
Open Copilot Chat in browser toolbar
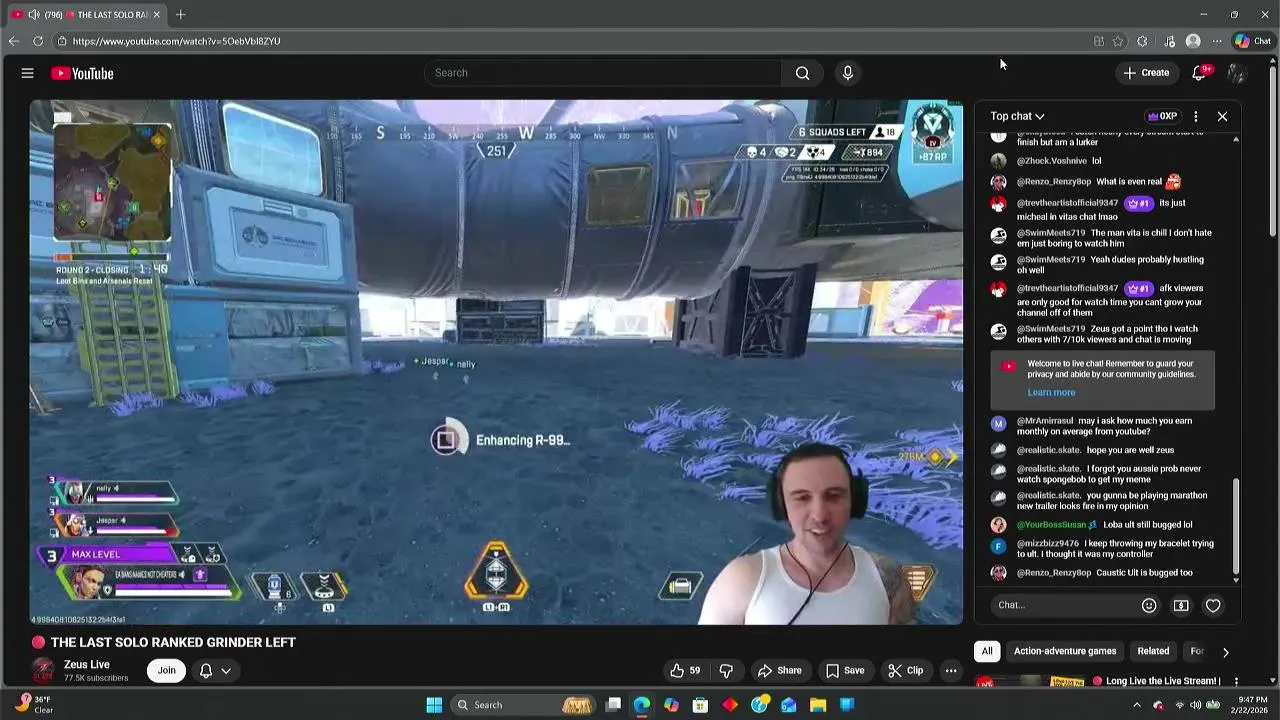click(1253, 41)
